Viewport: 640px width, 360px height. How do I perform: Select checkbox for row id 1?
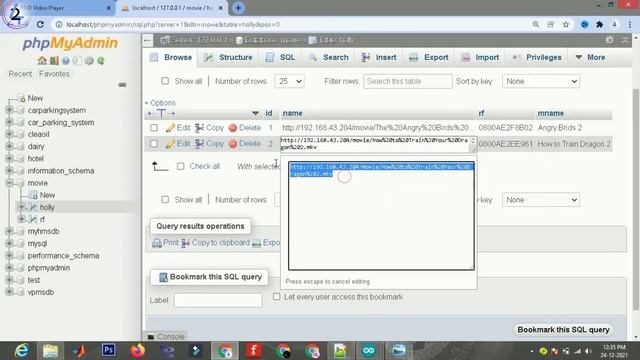point(154,128)
